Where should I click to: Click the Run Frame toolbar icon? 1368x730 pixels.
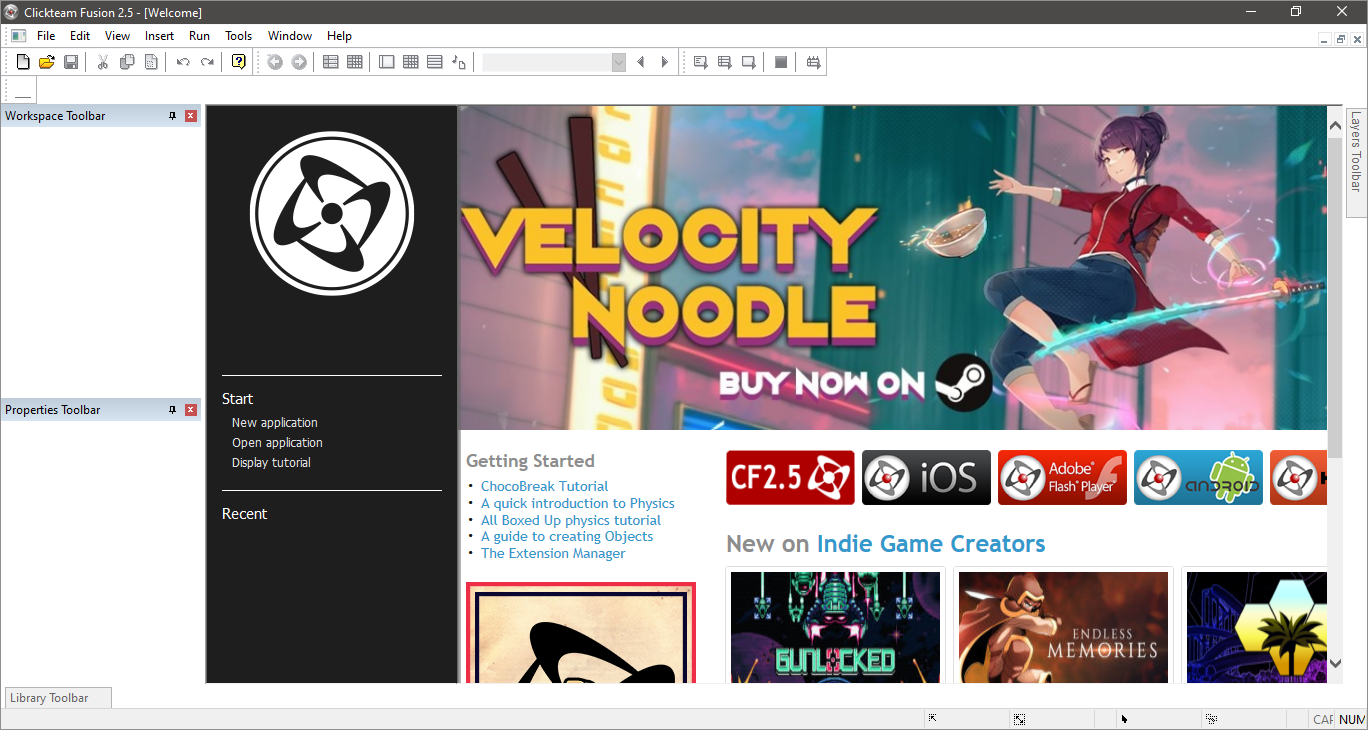tap(749, 62)
